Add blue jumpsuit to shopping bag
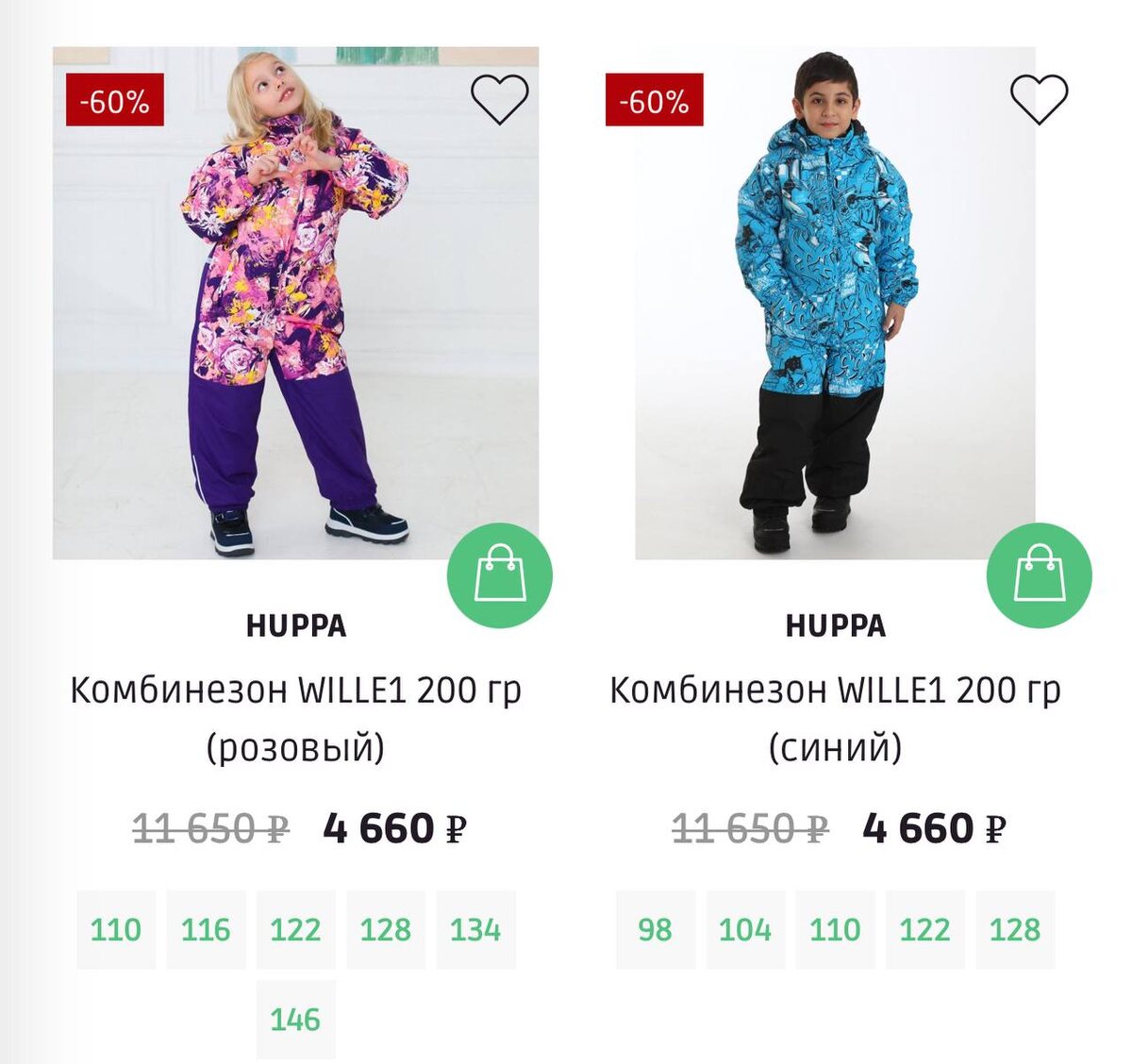This screenshot has height=1064, width=1132. tap(1040, 575)
